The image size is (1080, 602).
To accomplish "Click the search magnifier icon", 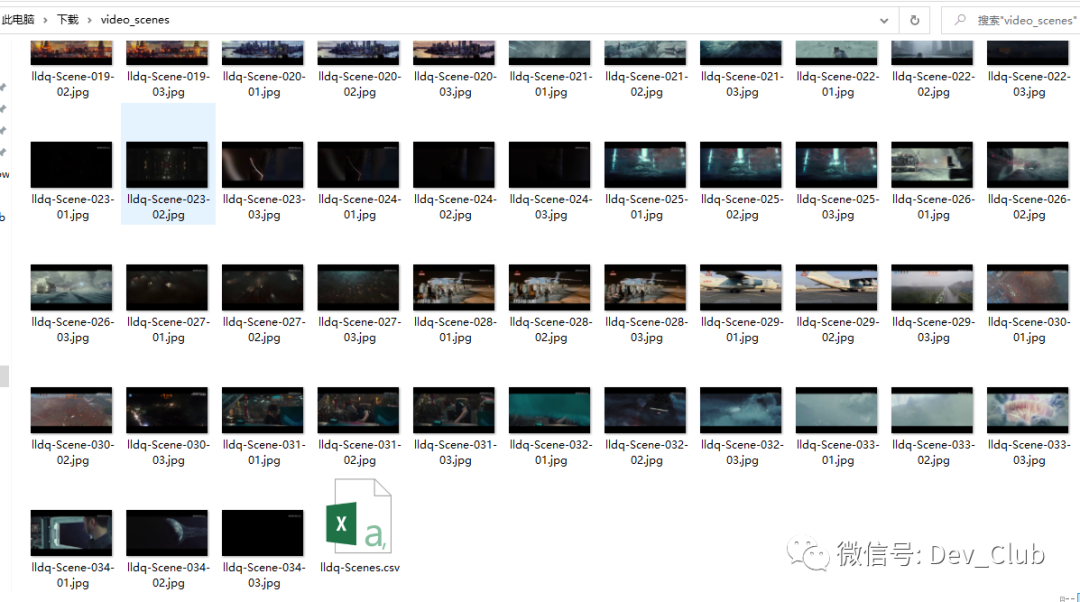I will click(x=959, y=20).
